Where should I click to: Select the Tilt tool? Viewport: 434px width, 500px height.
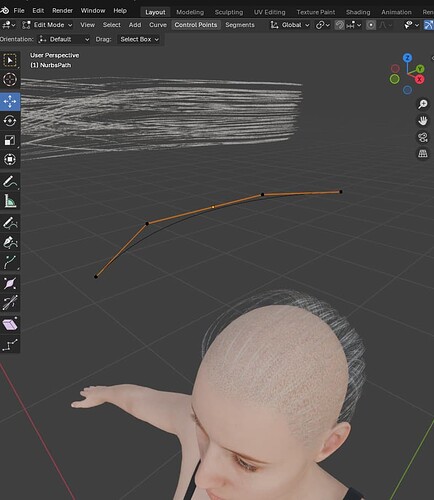click(x=10, y=303)
